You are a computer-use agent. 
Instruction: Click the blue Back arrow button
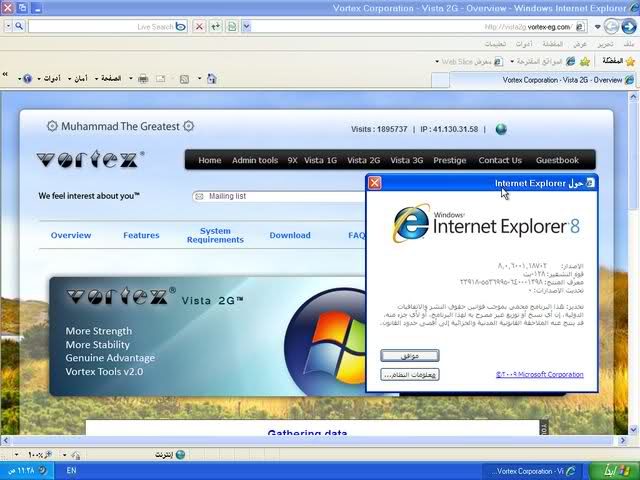(x=629, y=27)
